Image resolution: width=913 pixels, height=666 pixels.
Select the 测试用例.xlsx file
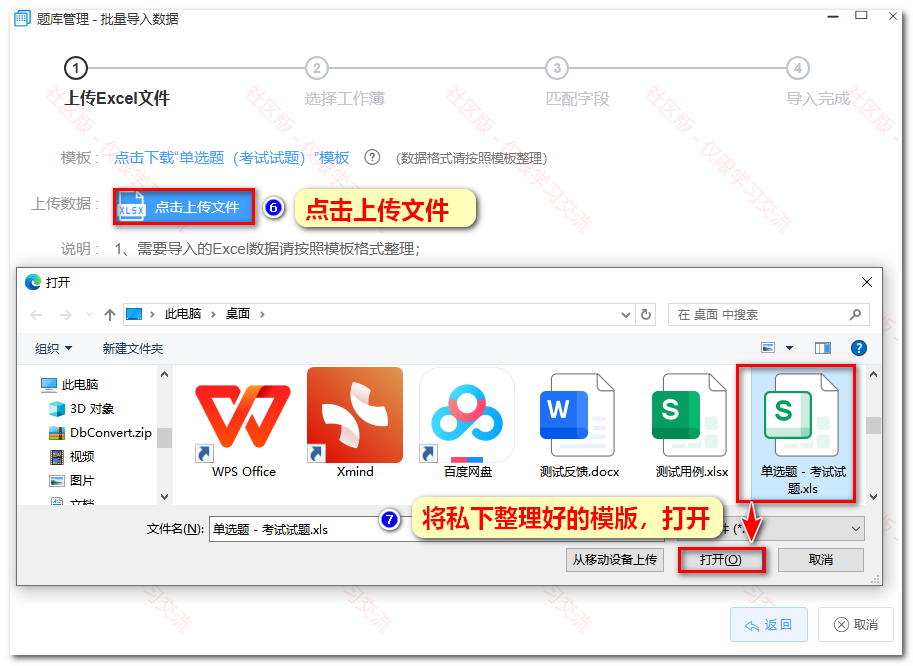click(x=691, y=425)
